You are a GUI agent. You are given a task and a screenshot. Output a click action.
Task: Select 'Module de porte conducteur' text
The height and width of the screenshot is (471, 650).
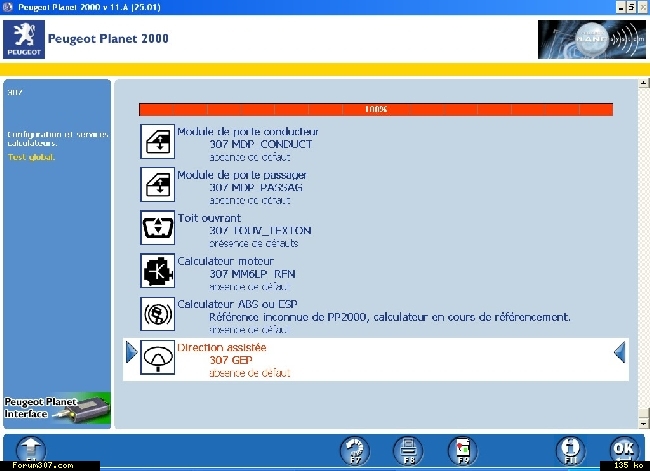[x=248, y=131]
